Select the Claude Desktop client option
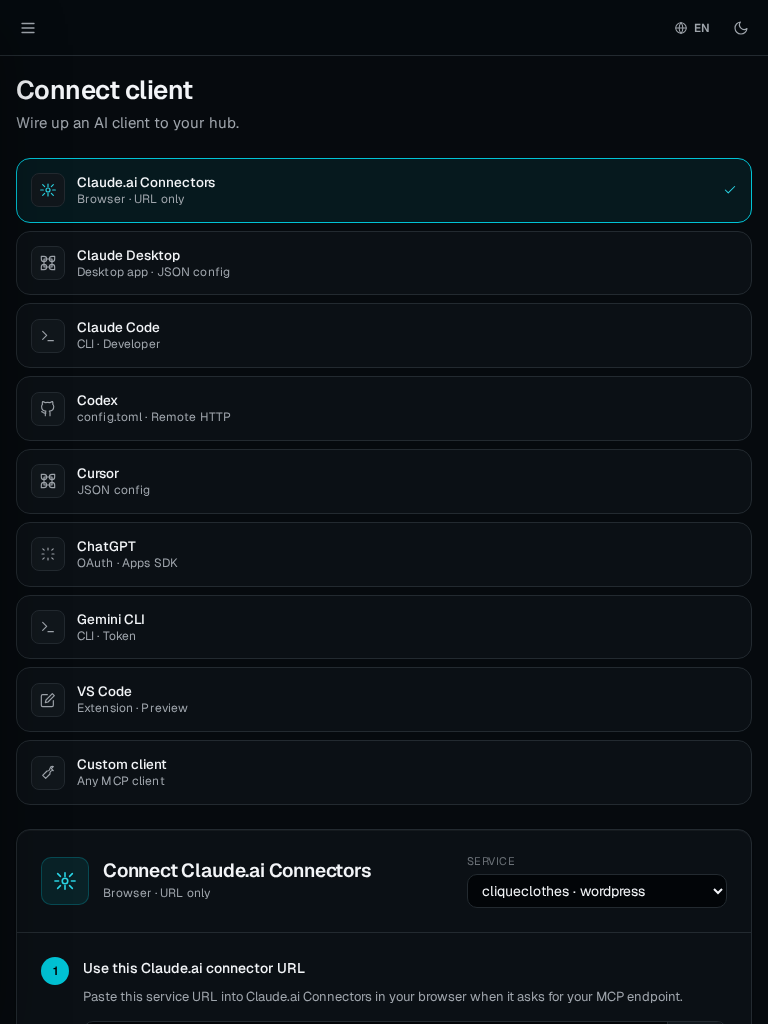Screen dimensions: 768x1024 (x=384, y=263)
